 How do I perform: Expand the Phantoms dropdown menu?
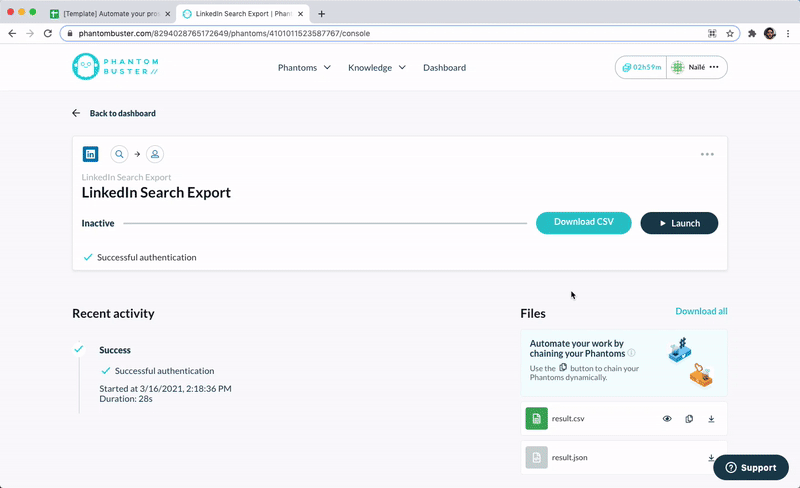(305, 67)
